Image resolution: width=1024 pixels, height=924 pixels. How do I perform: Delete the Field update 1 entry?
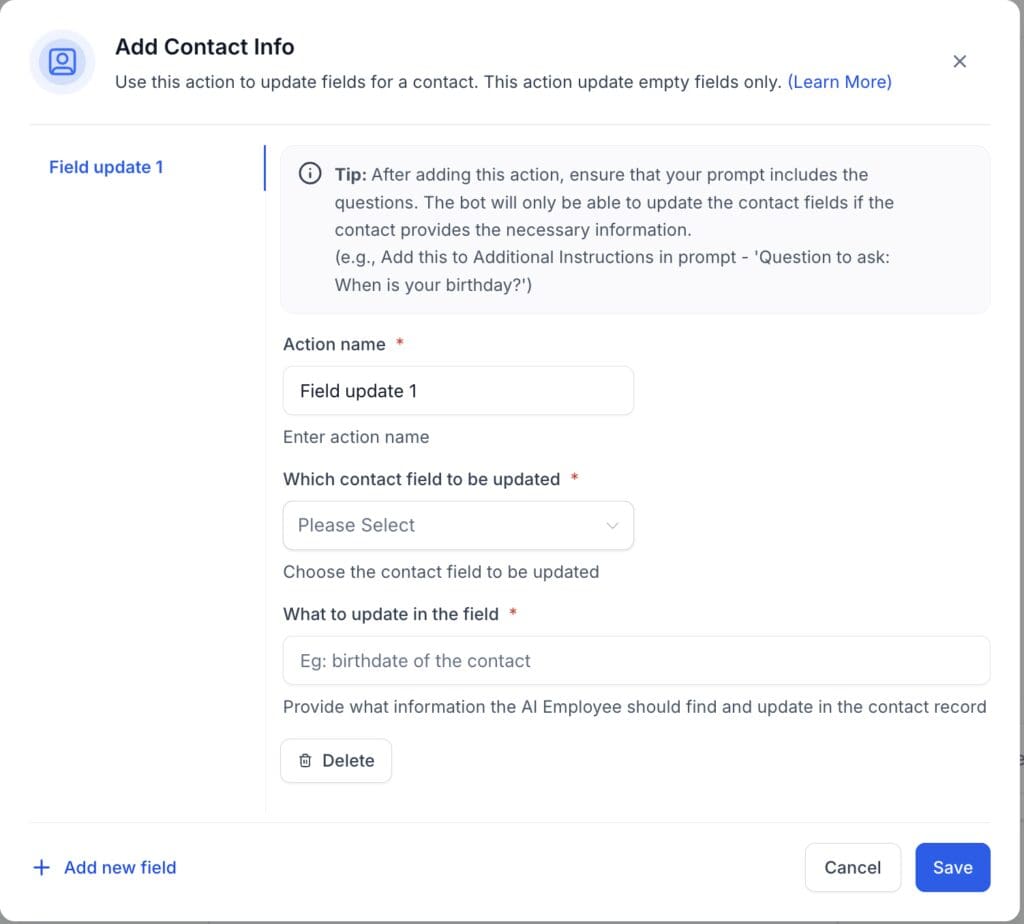pos(336,760)
